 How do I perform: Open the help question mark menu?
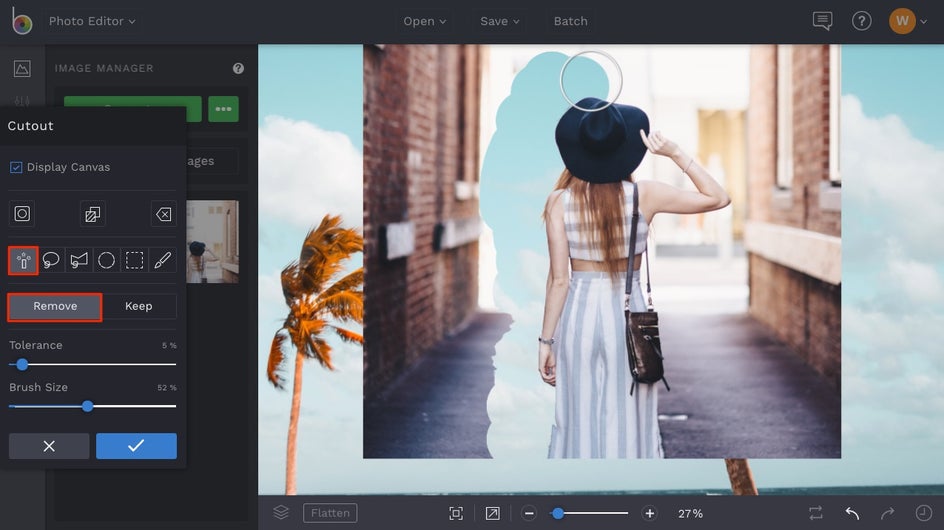pos(860,21)
